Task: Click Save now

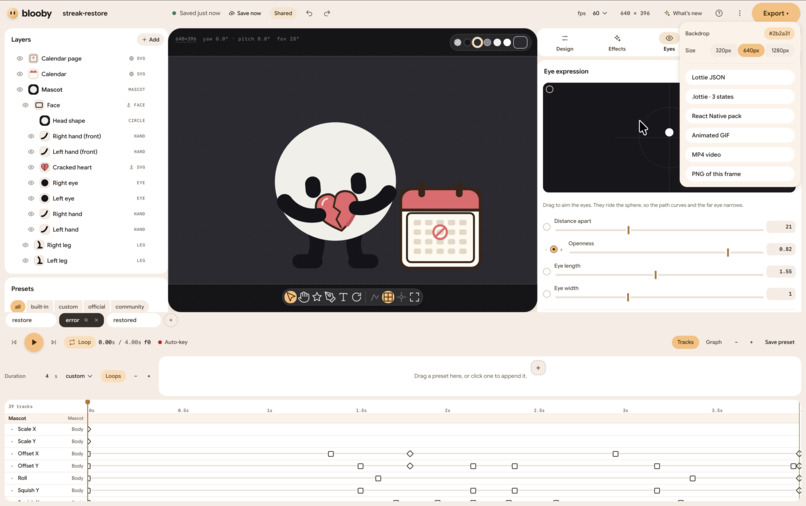Action: coord(245,13)
